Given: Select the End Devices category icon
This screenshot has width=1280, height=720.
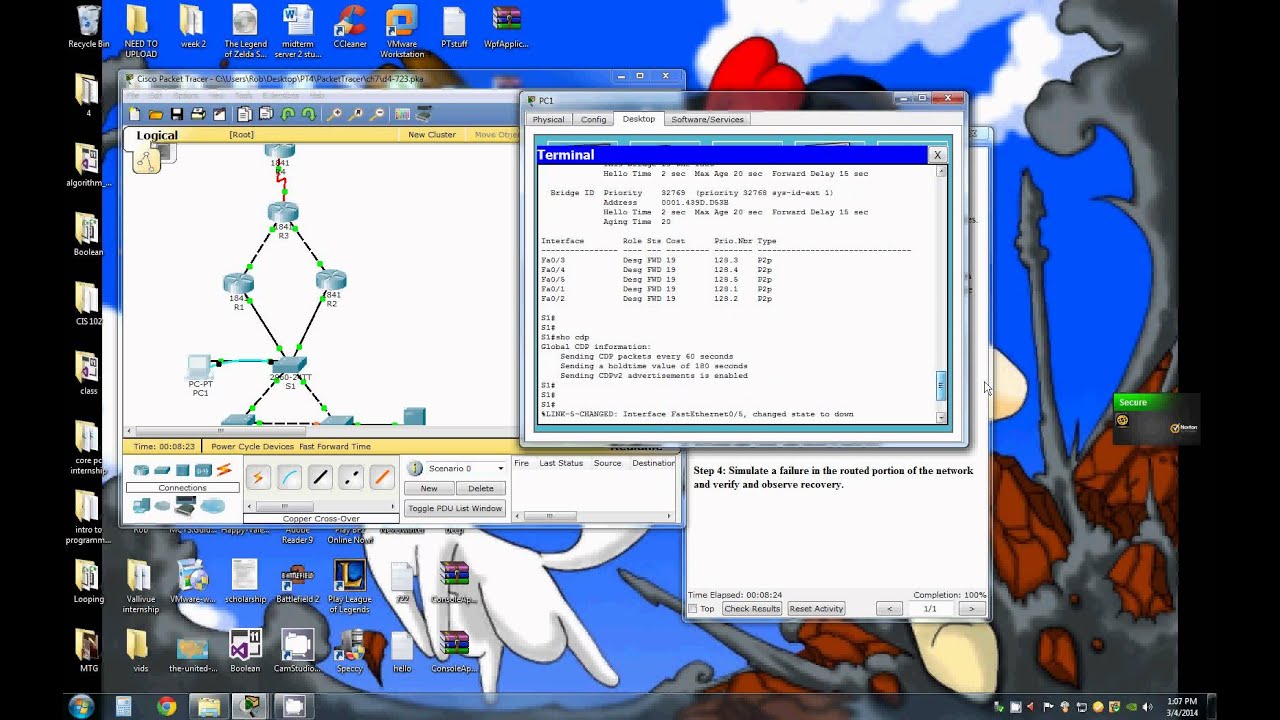Looking at the screenshot, I should (x=141, y=506).
